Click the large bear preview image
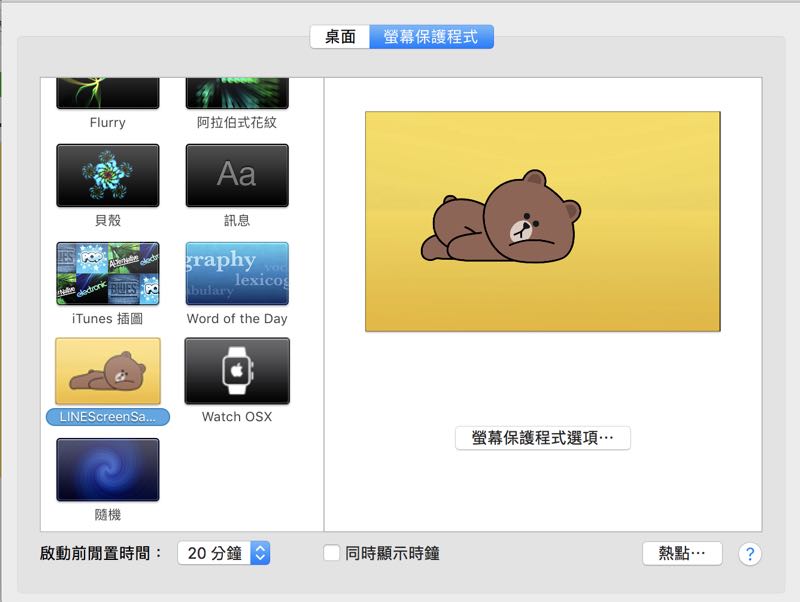The image size is (800, 602). (x=542, y=221)
